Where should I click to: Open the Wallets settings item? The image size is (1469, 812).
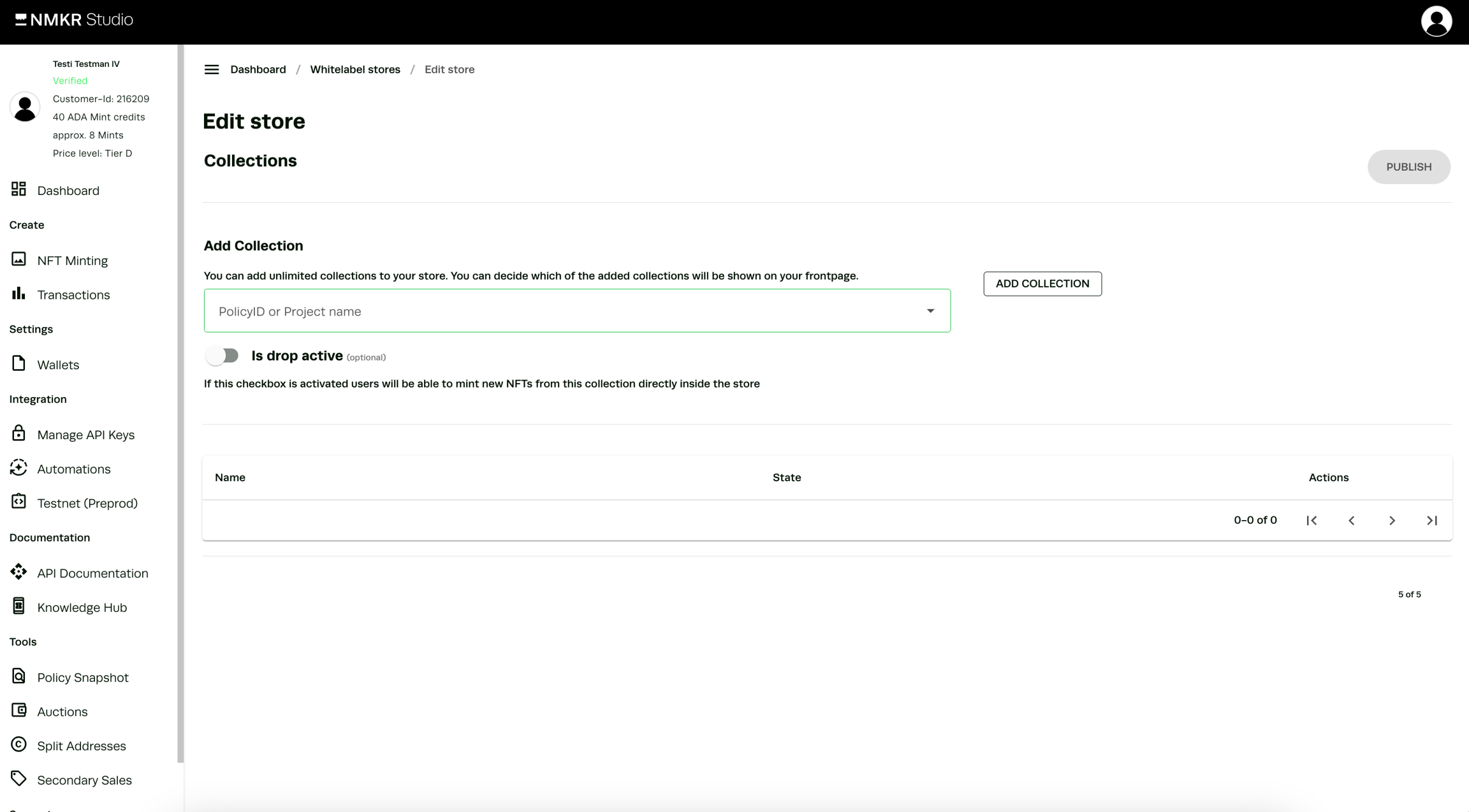(58, 365)
